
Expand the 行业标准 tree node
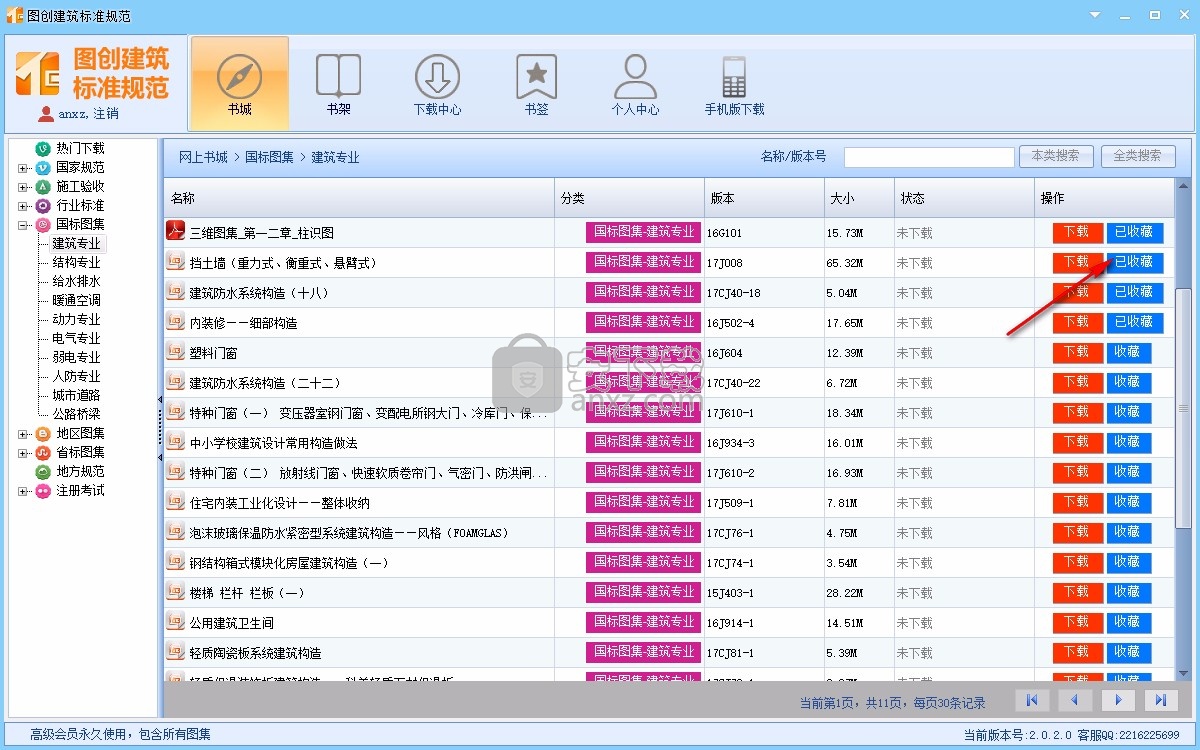click(23, 206)
